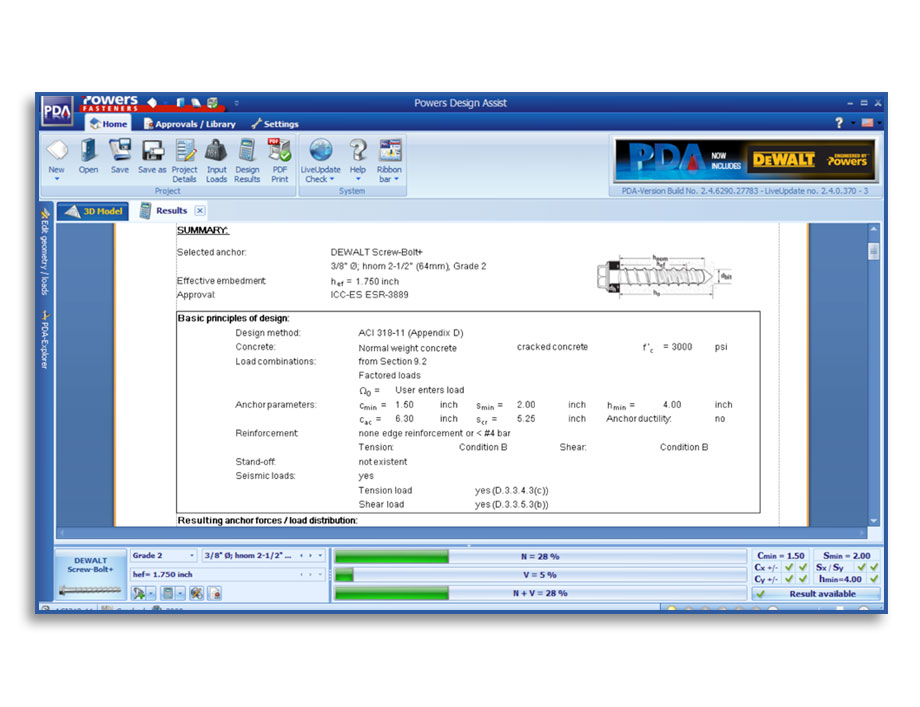Click the N = 28 % progress bar
The width and height of the screenshot is (920, 707).
[540, 556]
